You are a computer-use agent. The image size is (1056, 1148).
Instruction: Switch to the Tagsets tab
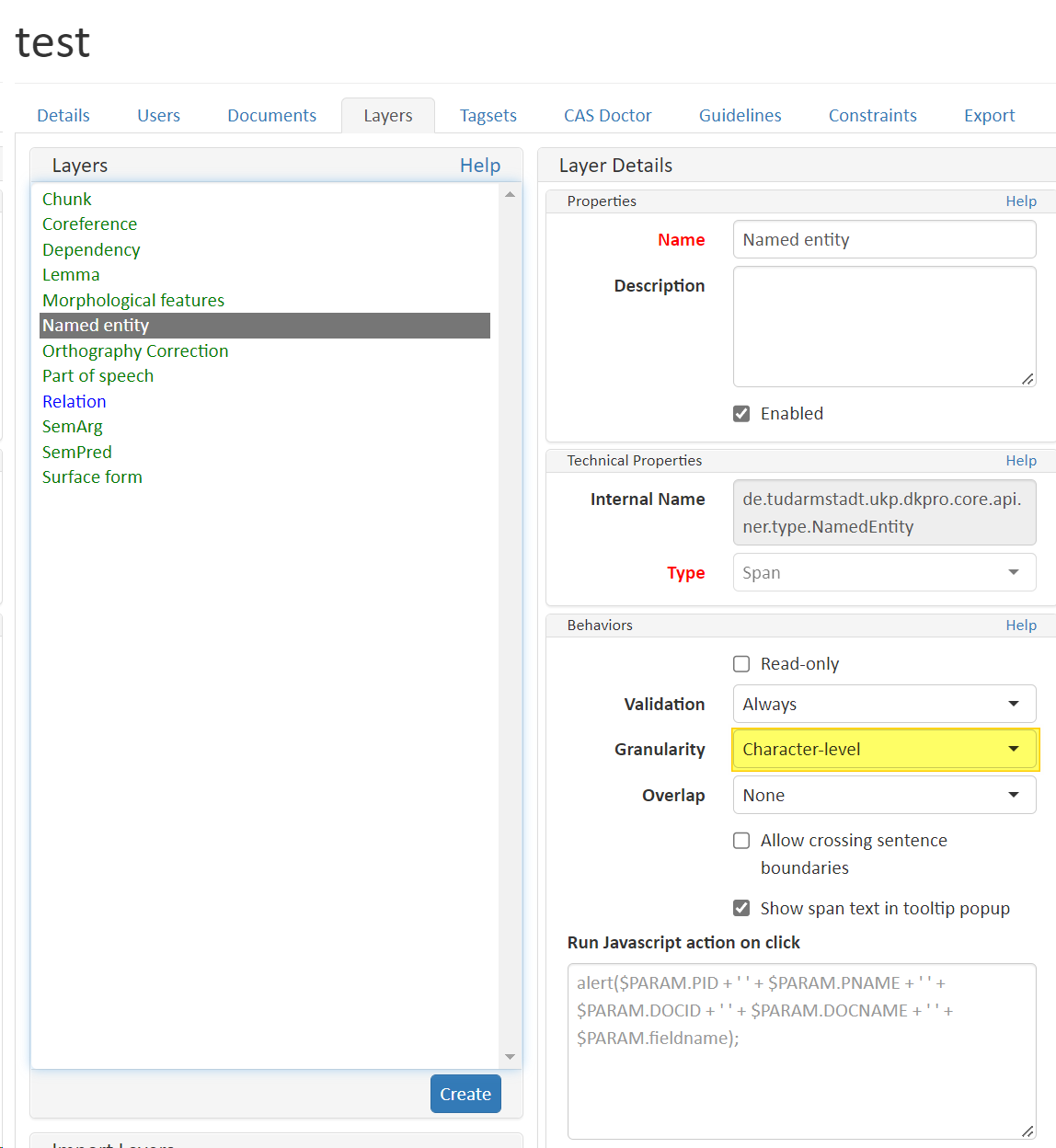pos(488,115)
